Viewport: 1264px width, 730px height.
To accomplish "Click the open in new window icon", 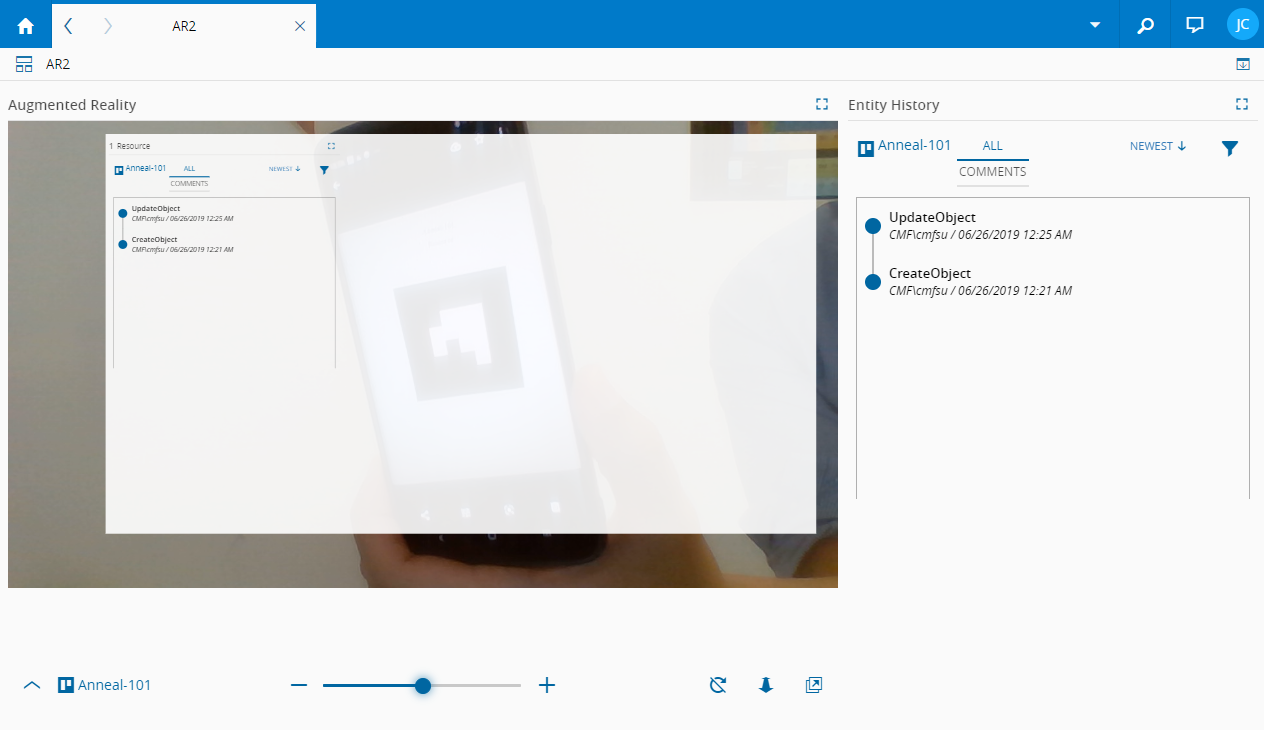I will pos(814,685).
